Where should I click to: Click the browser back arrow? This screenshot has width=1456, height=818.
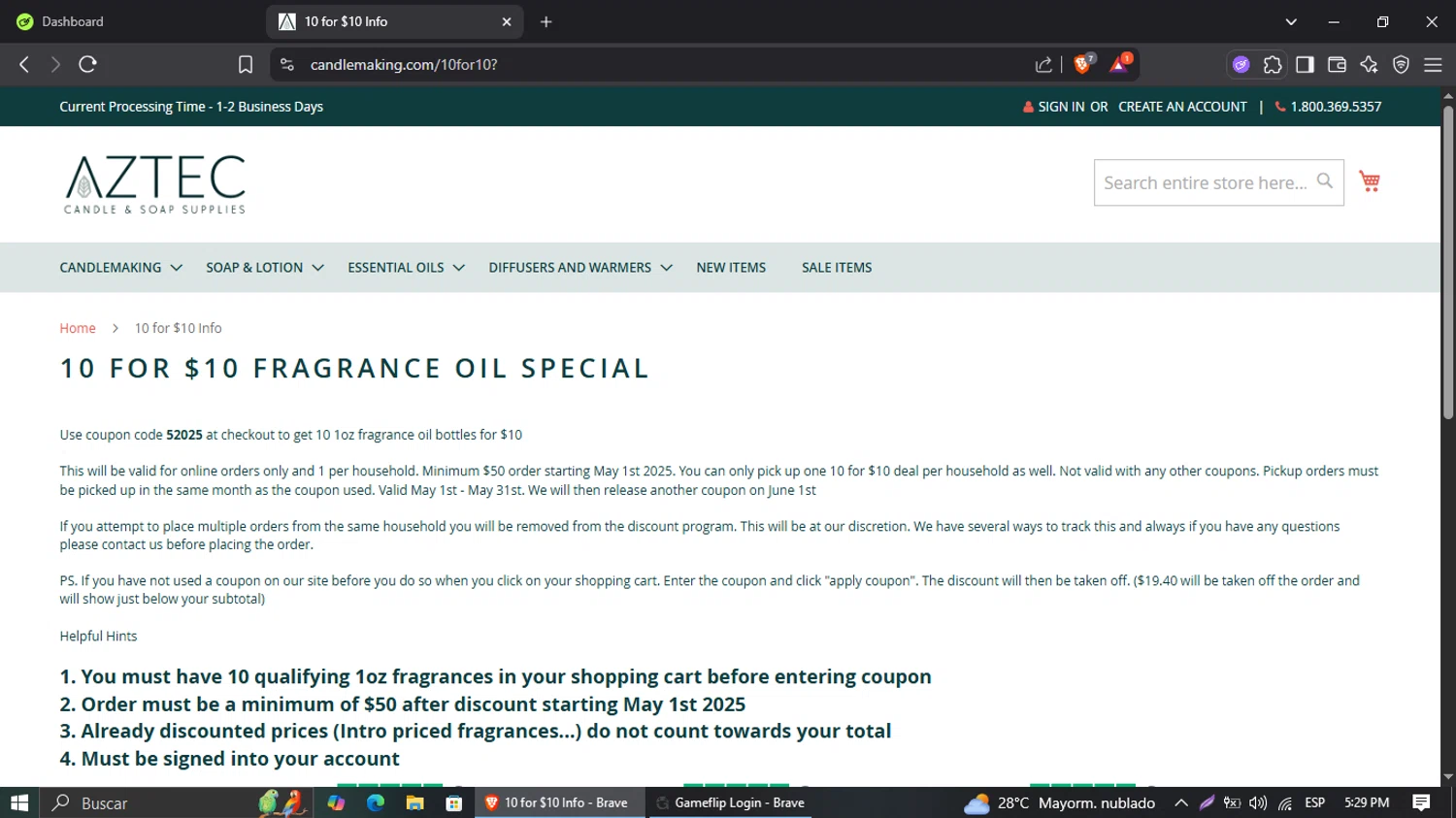tap(24, 64)
